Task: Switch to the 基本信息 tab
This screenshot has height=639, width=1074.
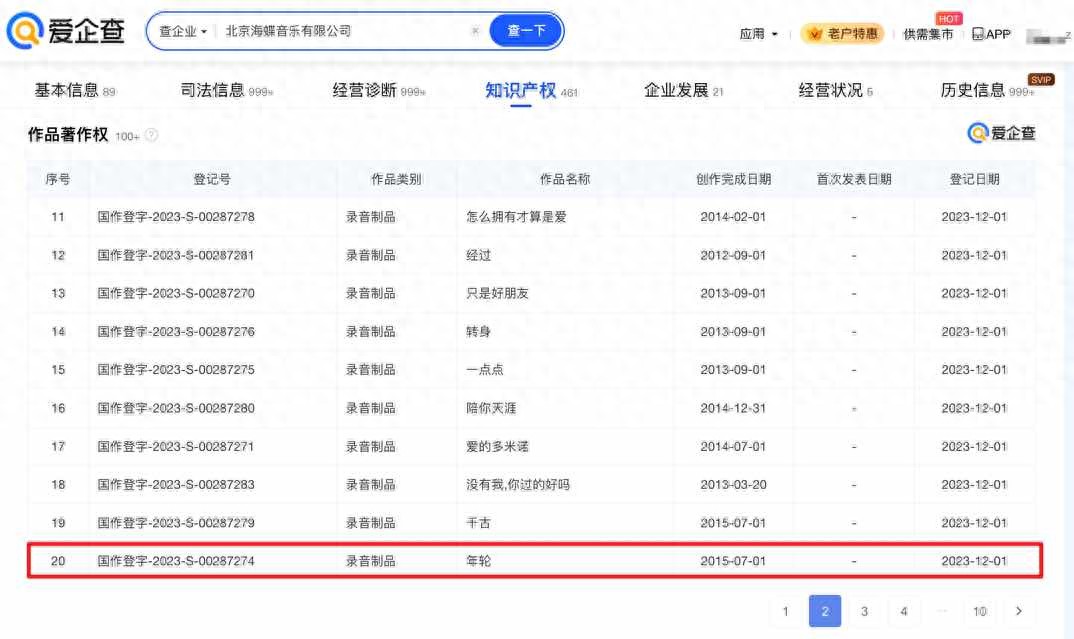Action: 66,90
